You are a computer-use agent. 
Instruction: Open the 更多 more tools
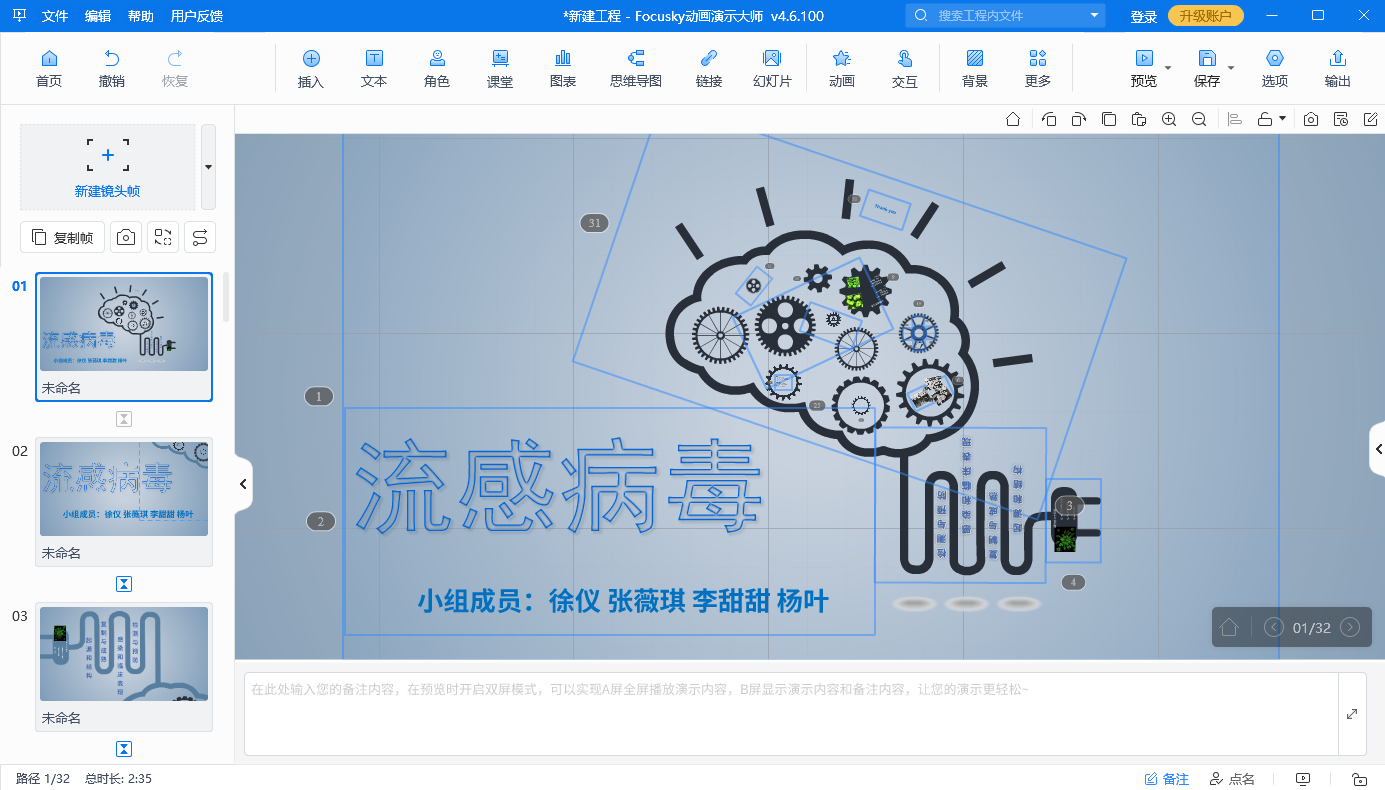point(1038,69)
